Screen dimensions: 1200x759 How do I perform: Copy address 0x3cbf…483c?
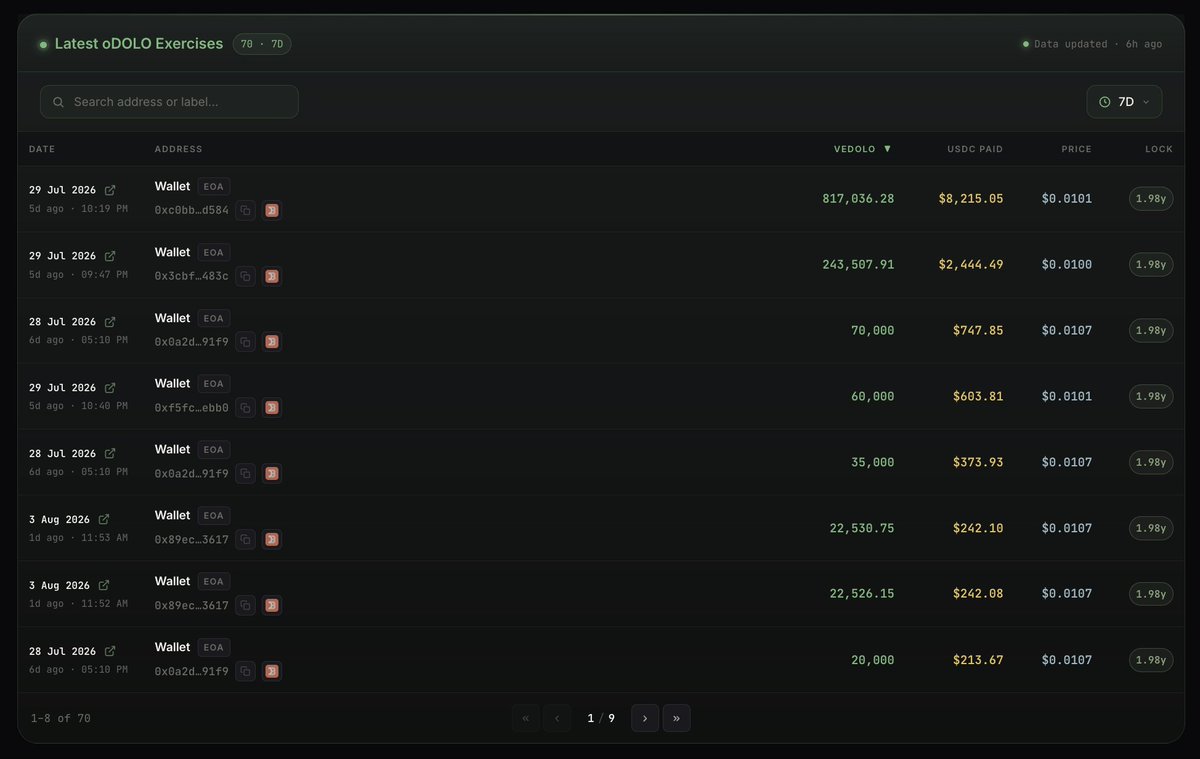tap(245, 276)
